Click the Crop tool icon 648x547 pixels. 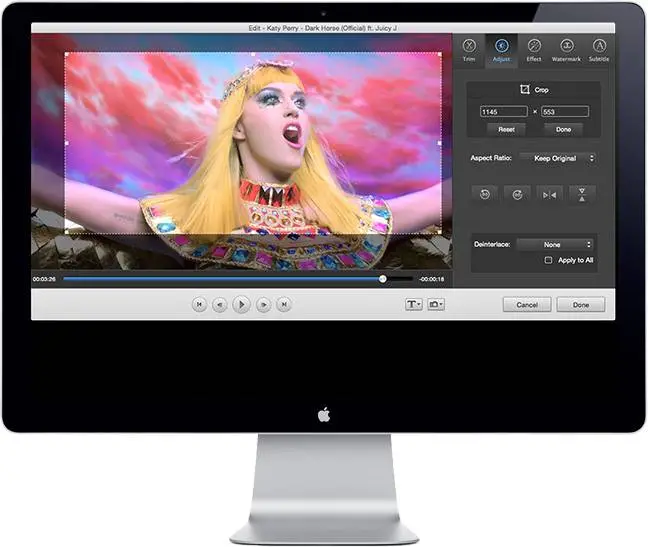click(524, 89)
